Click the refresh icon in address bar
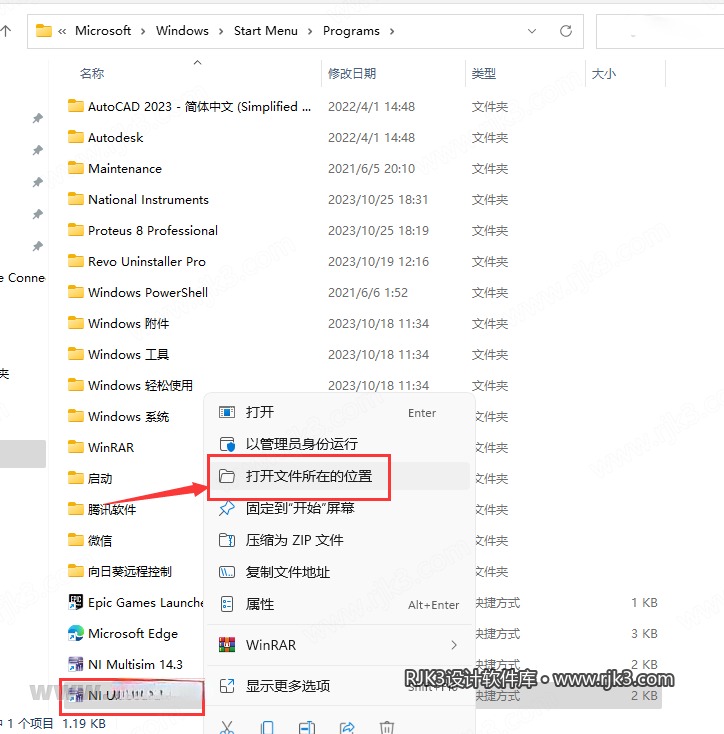The width and height of the screenshot is (724, 734). pyautogui.click(x=566, y=31)
